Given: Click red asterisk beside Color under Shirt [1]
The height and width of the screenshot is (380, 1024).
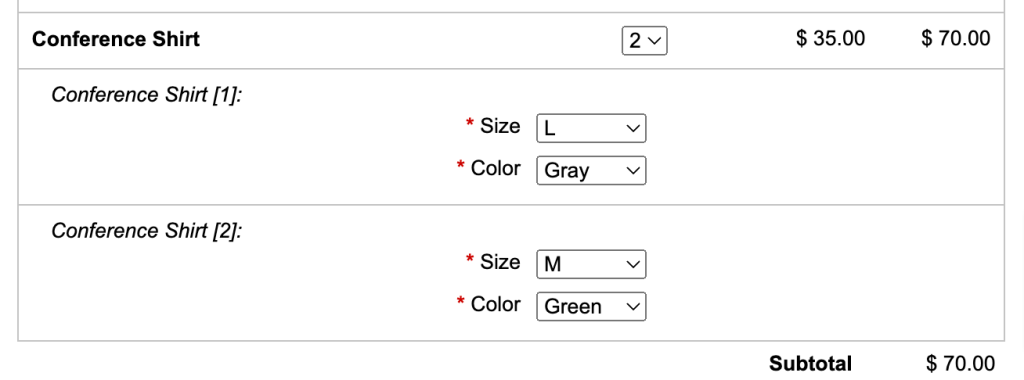Looking at the screenshot, I should [x=460, y=165].
